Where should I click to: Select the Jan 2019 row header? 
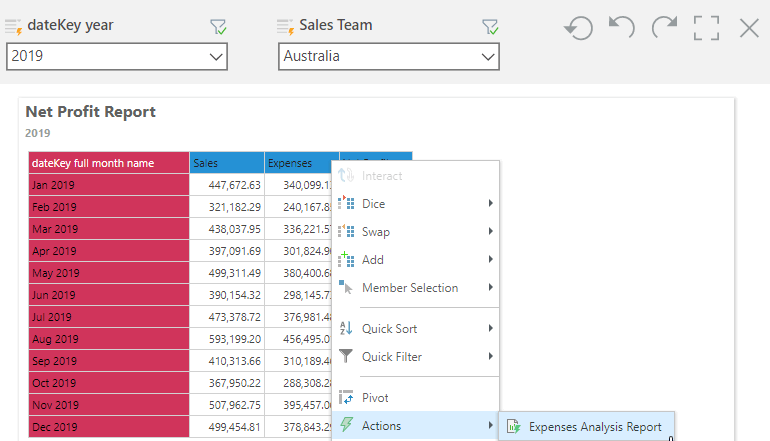[x=109, y=185]
